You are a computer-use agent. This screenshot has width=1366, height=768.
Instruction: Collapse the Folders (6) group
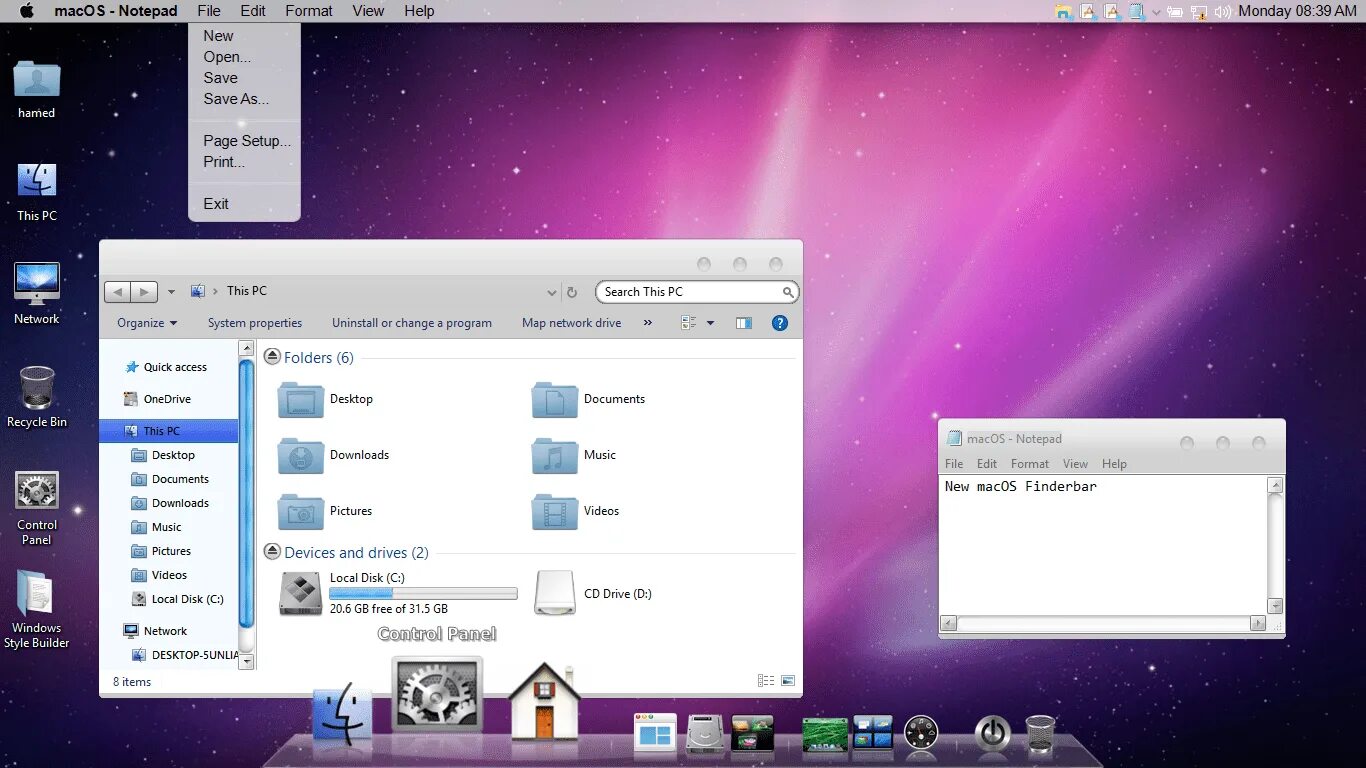(x=272, y=357)
